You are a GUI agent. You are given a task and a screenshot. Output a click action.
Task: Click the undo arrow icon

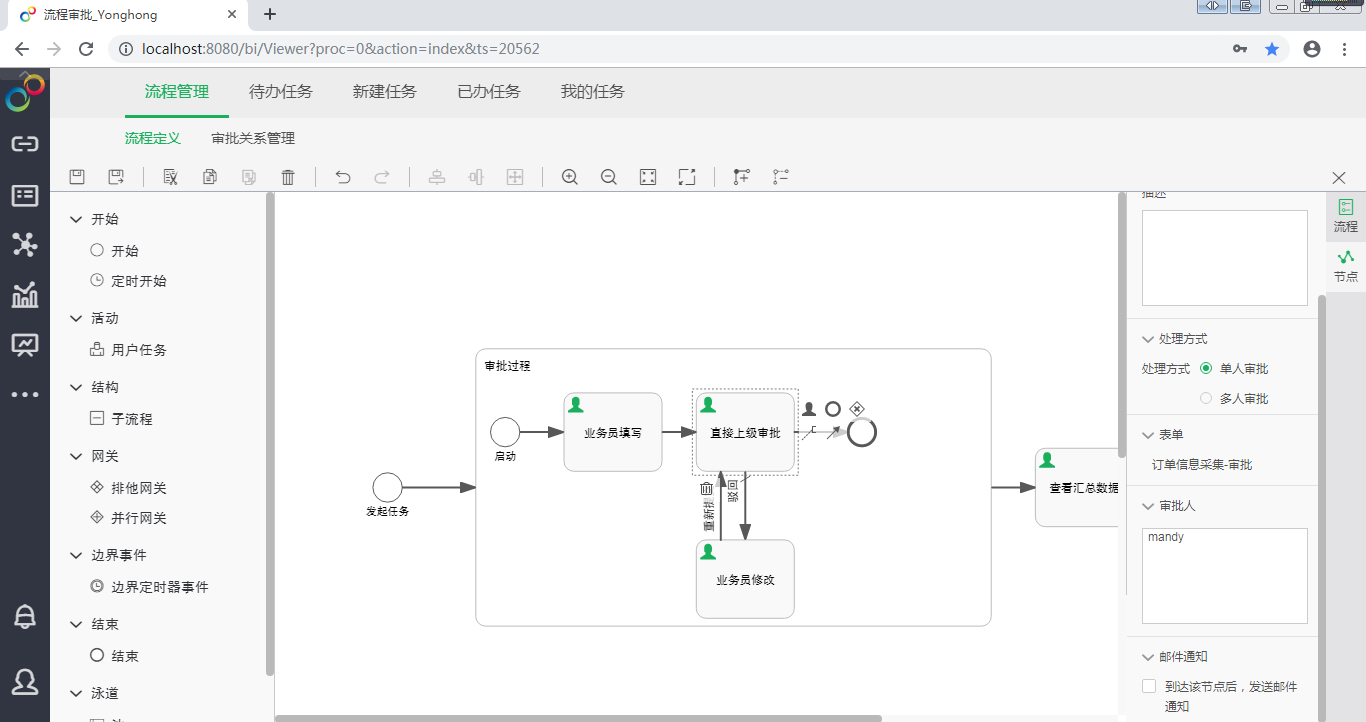pyautogui.click(x=343, y=177)
